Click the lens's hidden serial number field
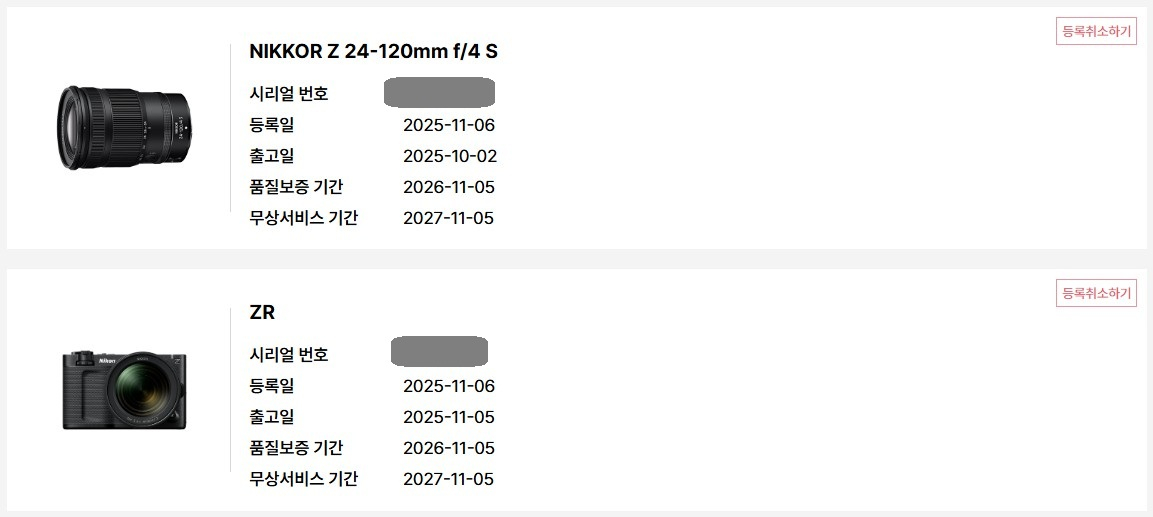The width and height of the screenshot is (1153, 517). [x=439, y=93]
